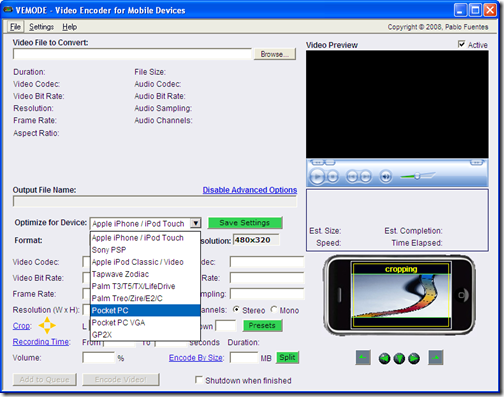
Task: Click the gray square right-arrow button
Action: [436, 358]
